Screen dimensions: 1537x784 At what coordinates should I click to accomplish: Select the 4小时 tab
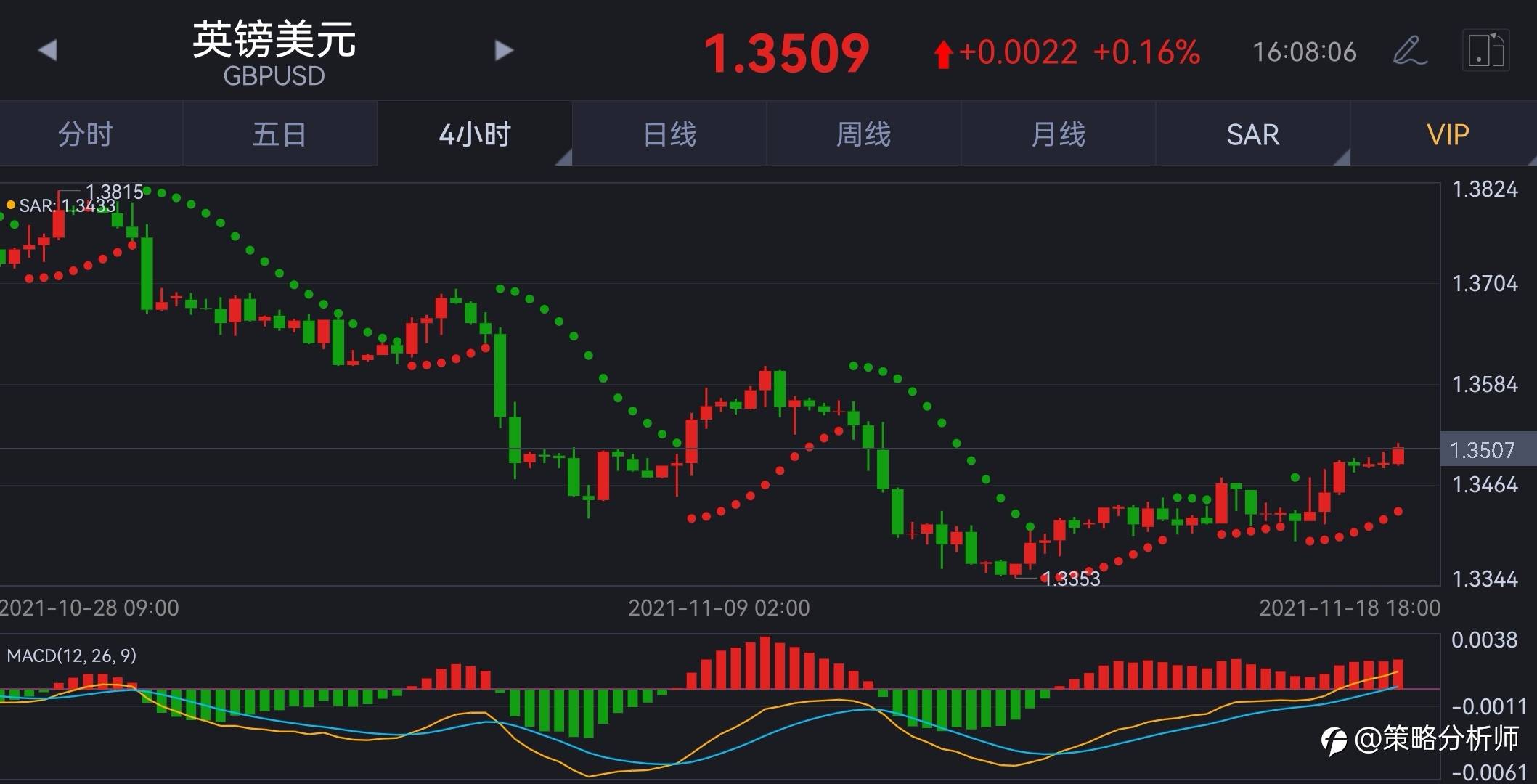(x=475, y=134)
